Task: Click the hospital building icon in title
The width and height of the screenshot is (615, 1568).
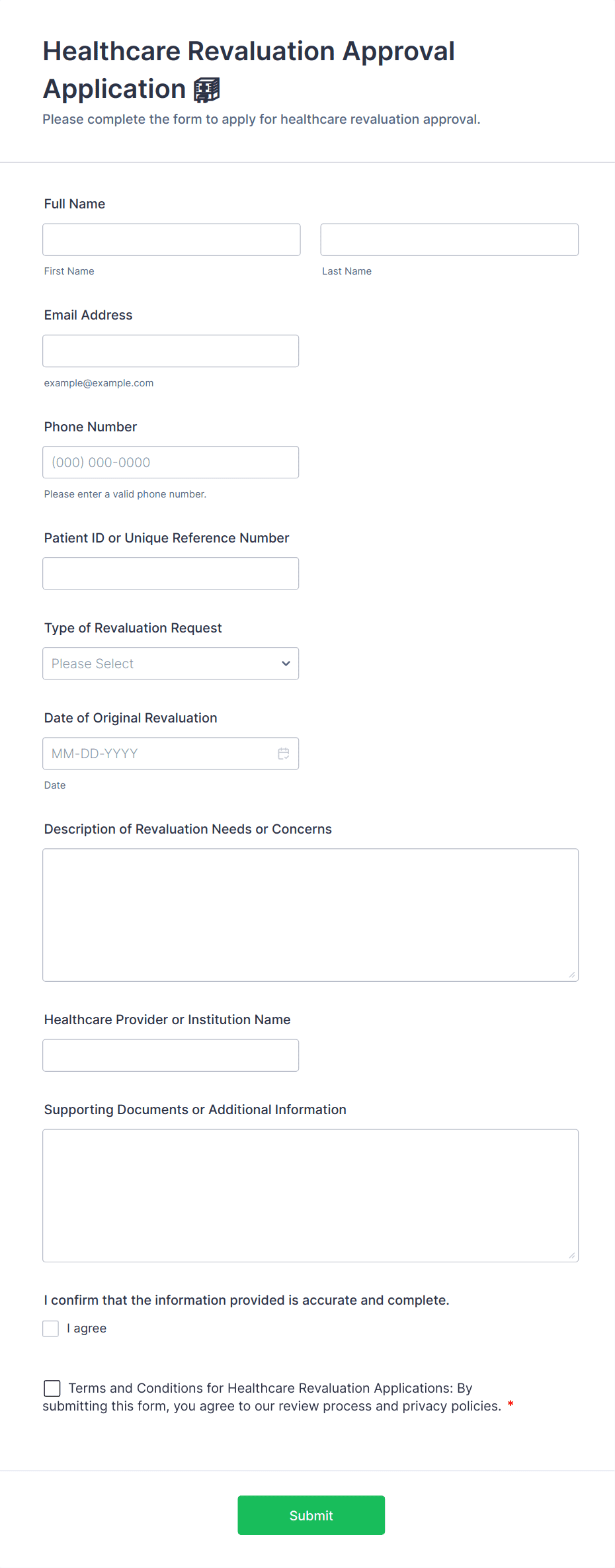Action: (206, 90)
